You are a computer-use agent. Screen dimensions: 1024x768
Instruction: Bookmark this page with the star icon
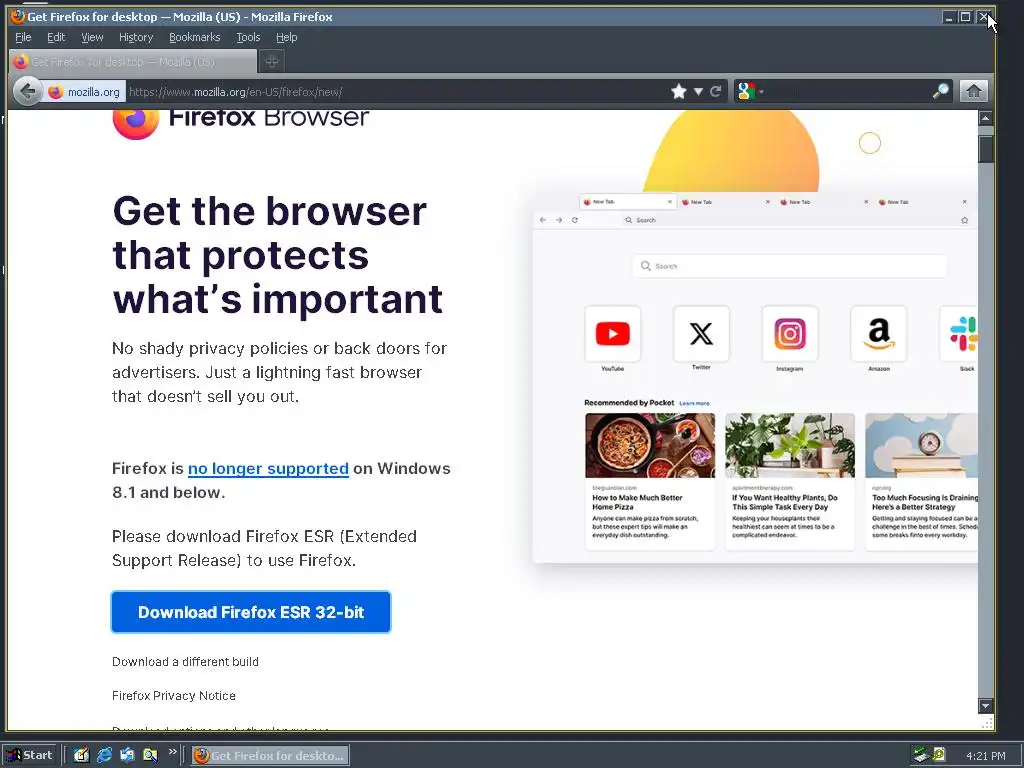[679, 91]
